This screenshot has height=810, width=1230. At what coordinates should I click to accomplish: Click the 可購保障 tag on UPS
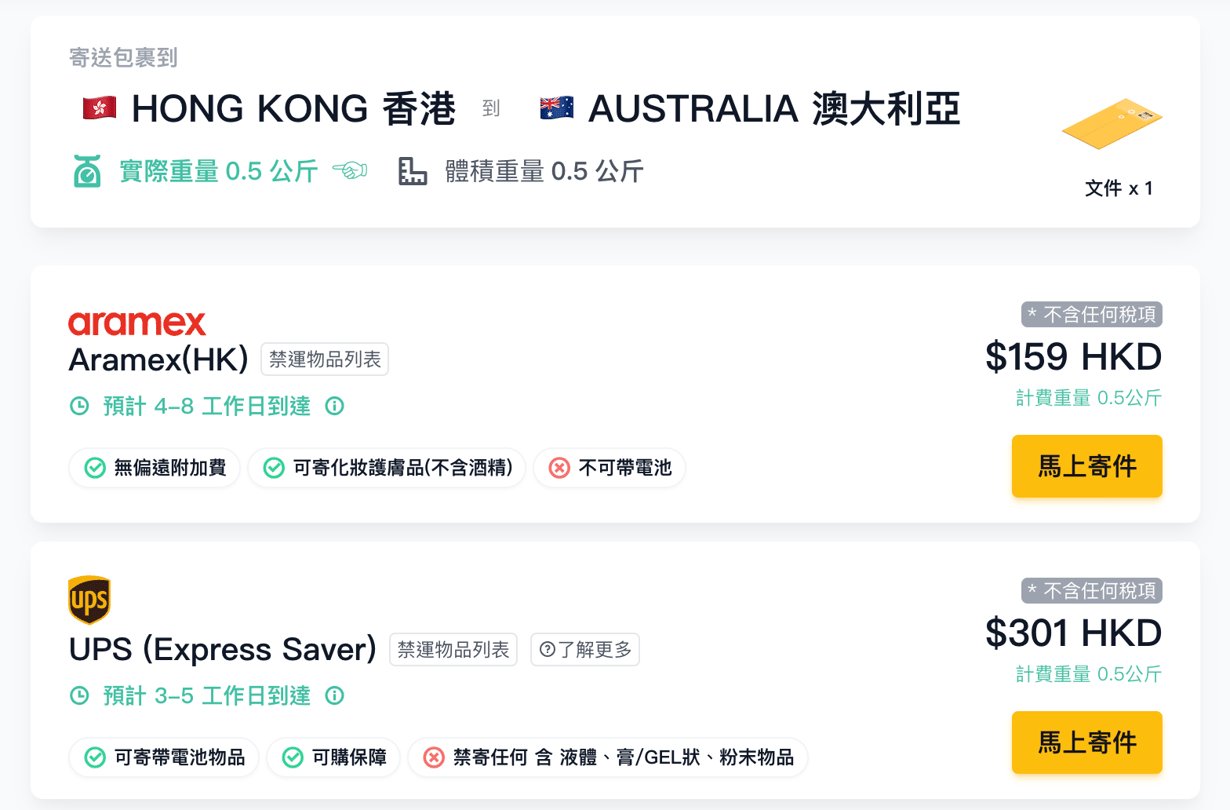(335, 757)
